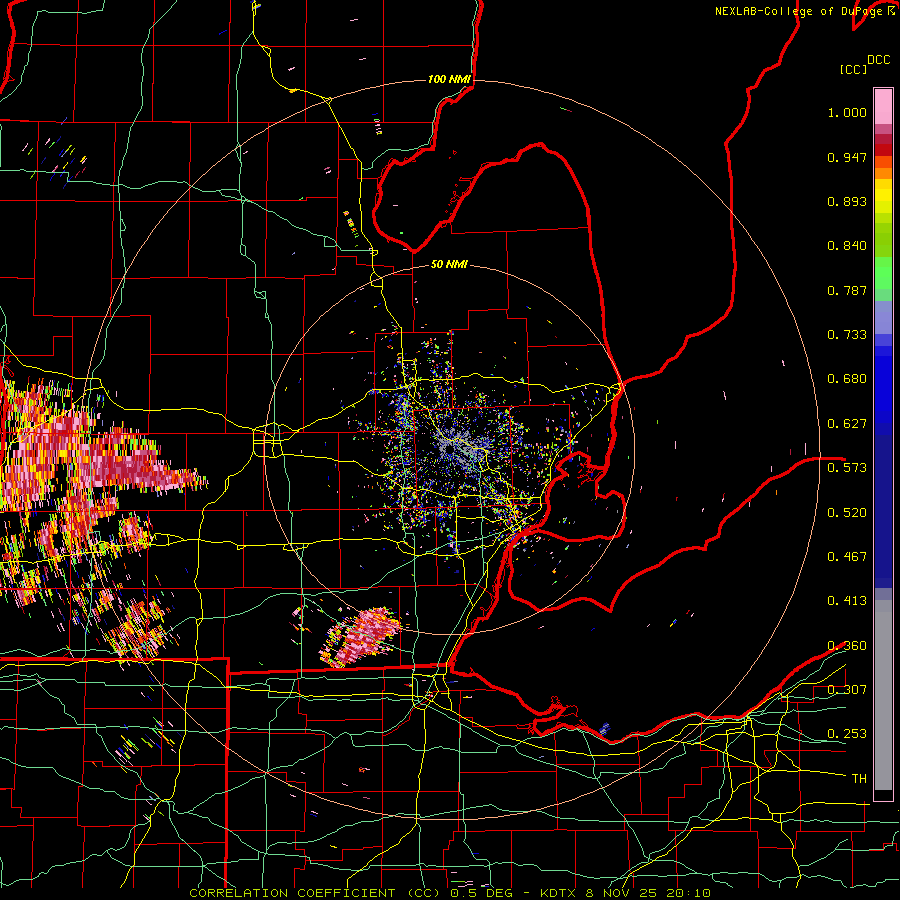Viewport: 900px width, 900px height.
Task: Select the 0.520 scale value
Action: pyautogui.click(x=847, y=512)
